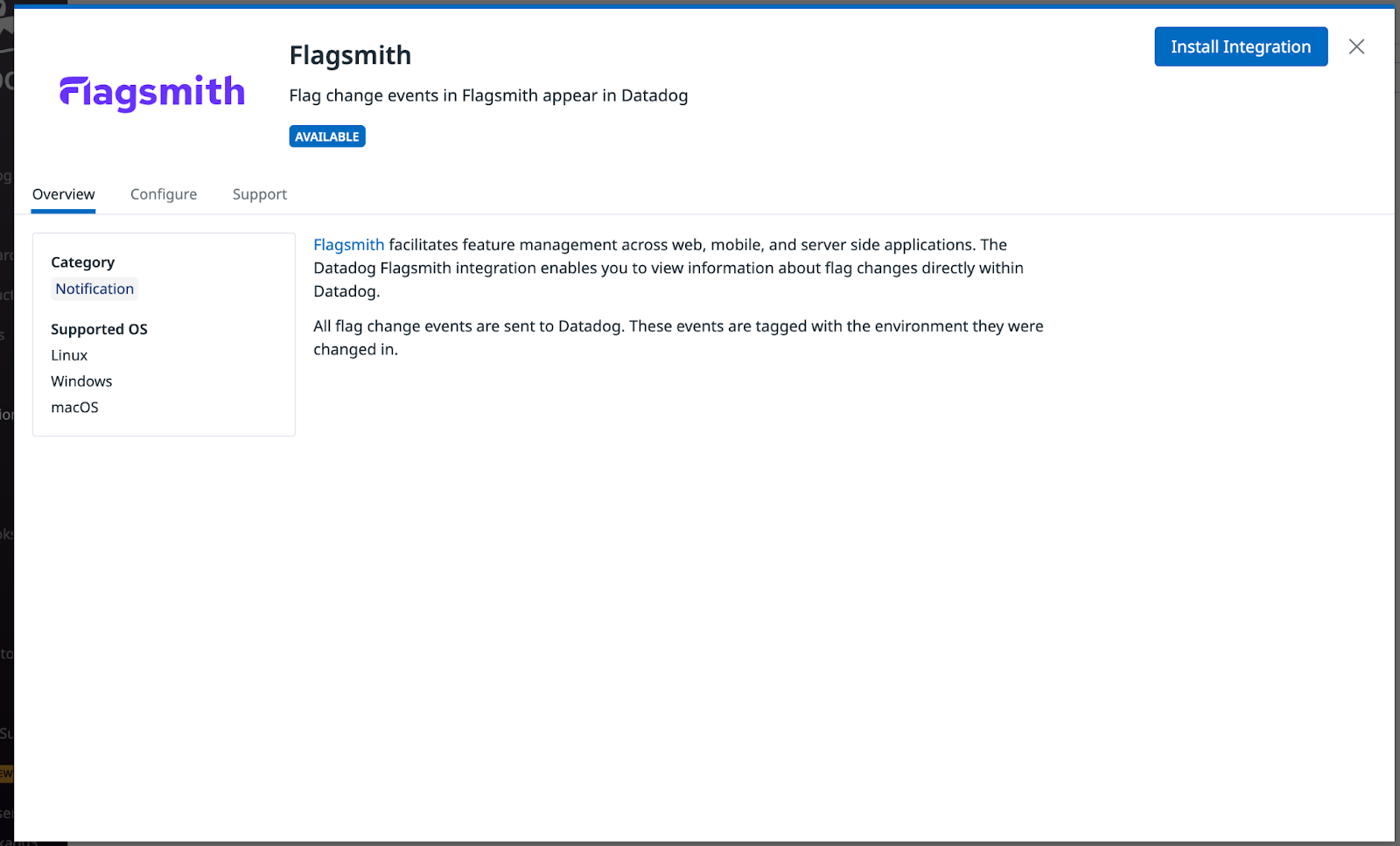Click the Install Integration button
The width and height of the screenshot is (1400, 846).
click(x=1241, y=46)
